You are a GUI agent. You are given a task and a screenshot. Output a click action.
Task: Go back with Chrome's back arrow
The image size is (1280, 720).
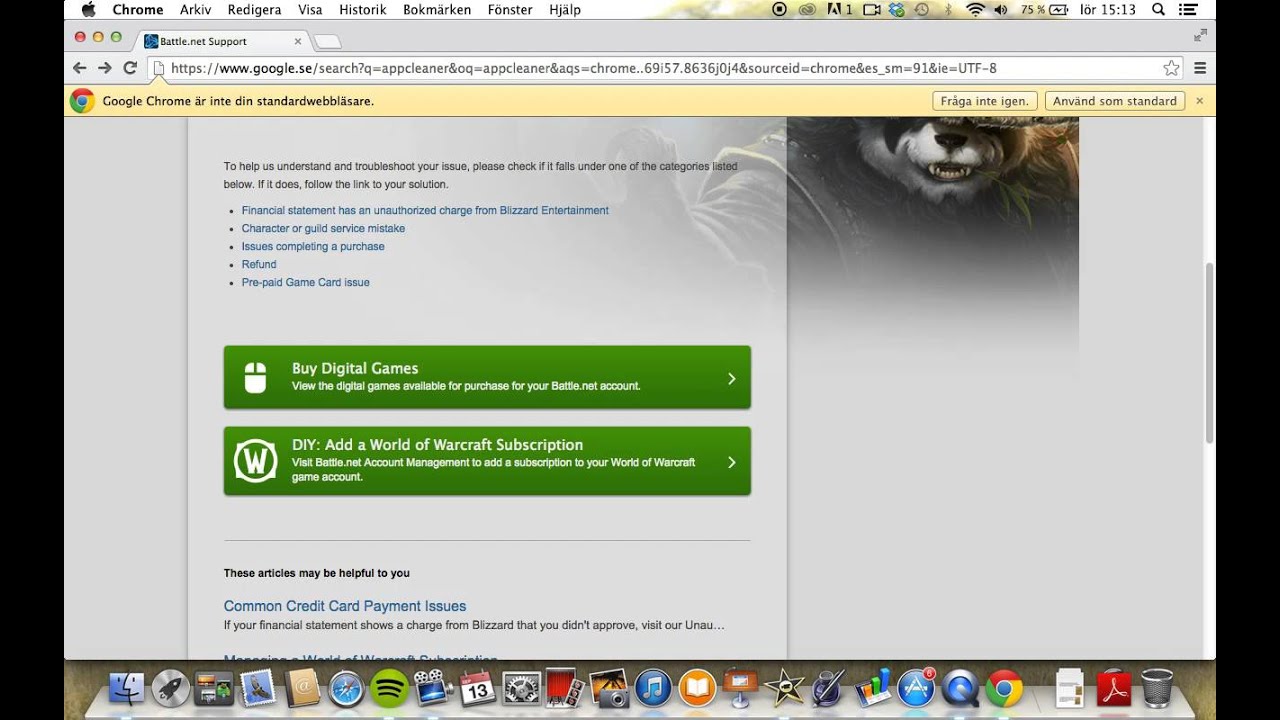(x=80, y=68)
